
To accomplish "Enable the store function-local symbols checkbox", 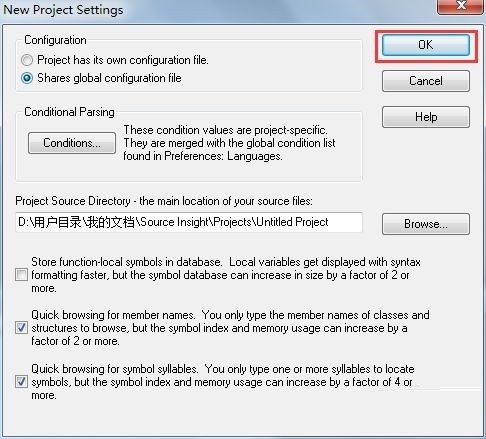I will point(21,275).
